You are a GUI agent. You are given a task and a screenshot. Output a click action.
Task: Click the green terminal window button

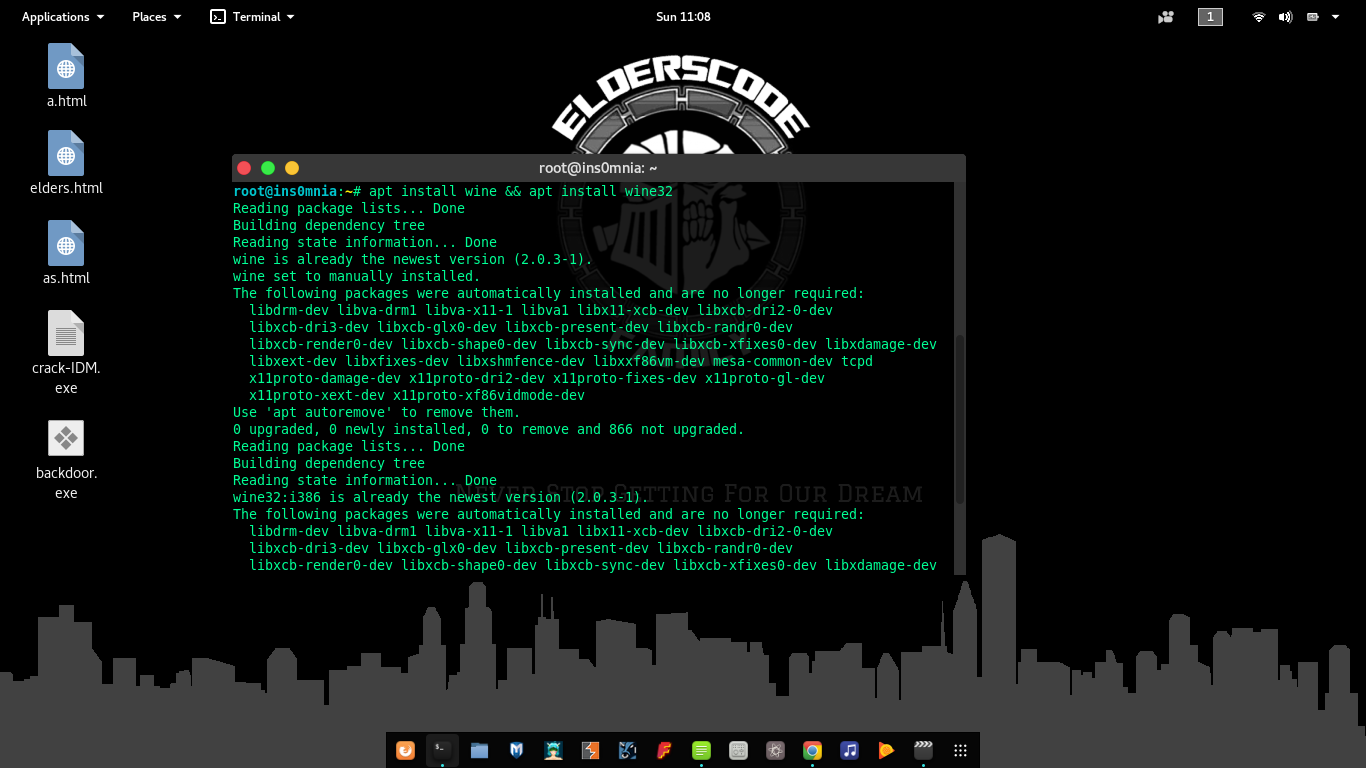(x=268, y=168)
